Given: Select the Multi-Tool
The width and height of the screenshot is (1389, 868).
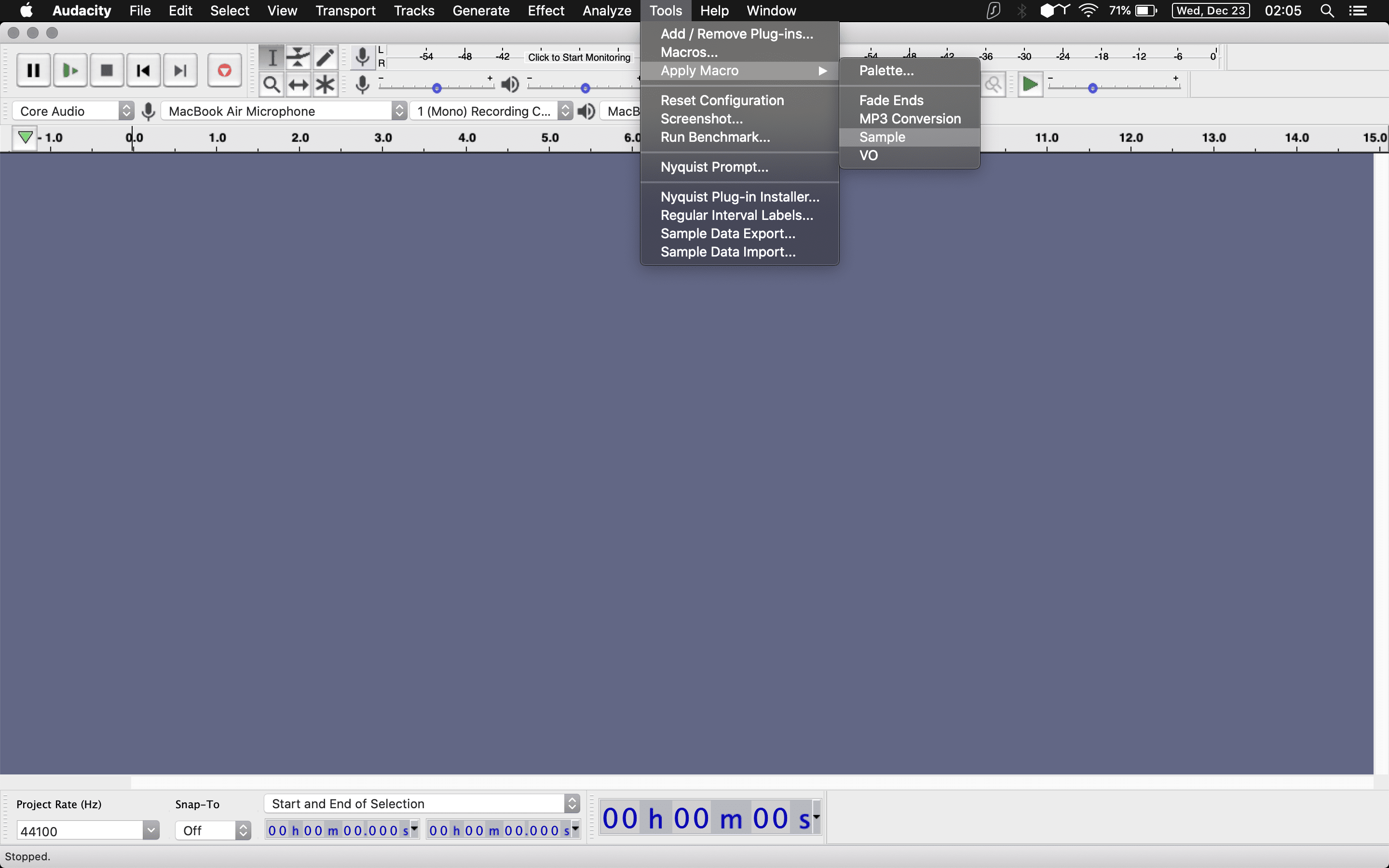Looking at the screenshot, I should (x=325, y=84).
